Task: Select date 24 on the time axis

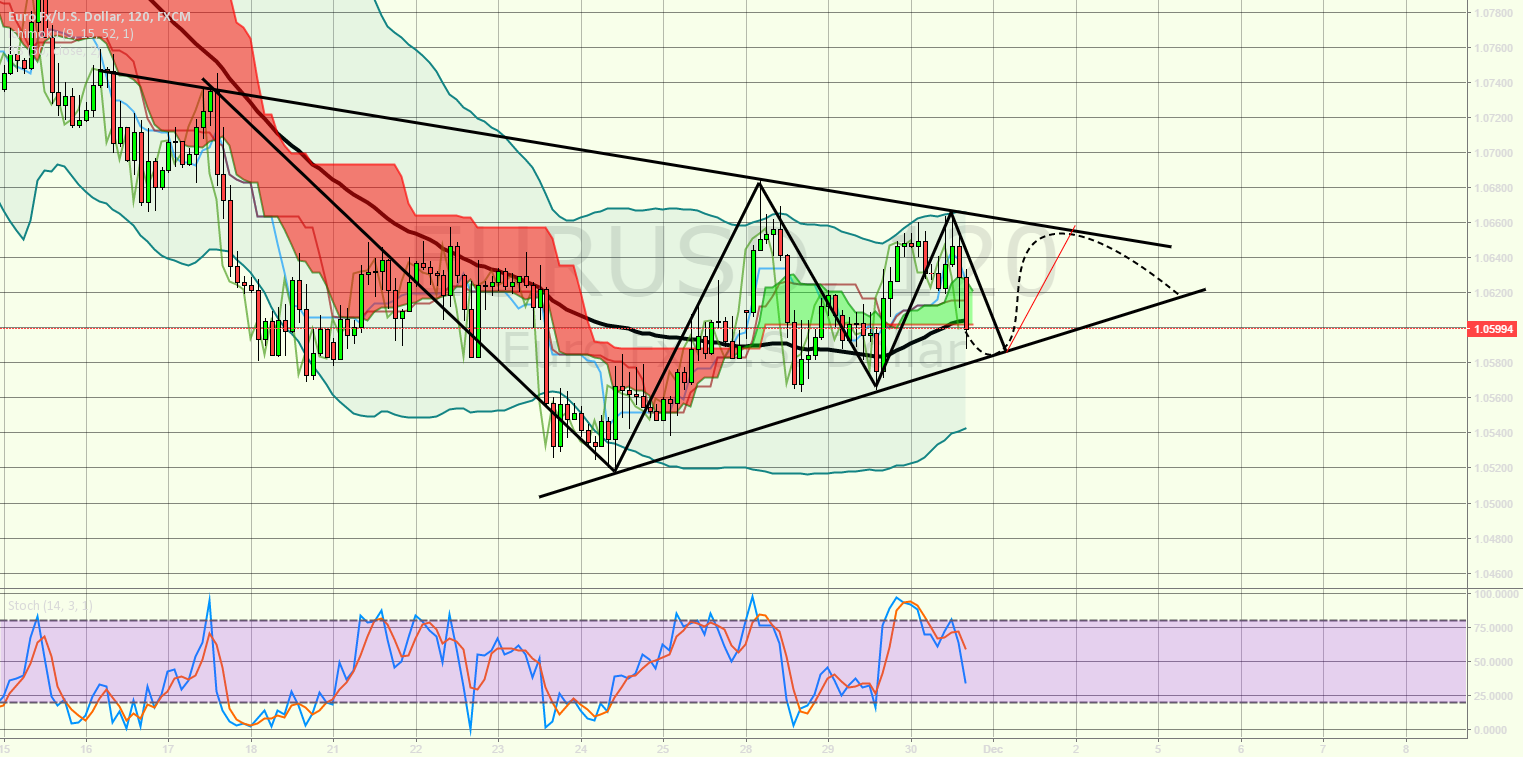Action: tap(581, 747)
